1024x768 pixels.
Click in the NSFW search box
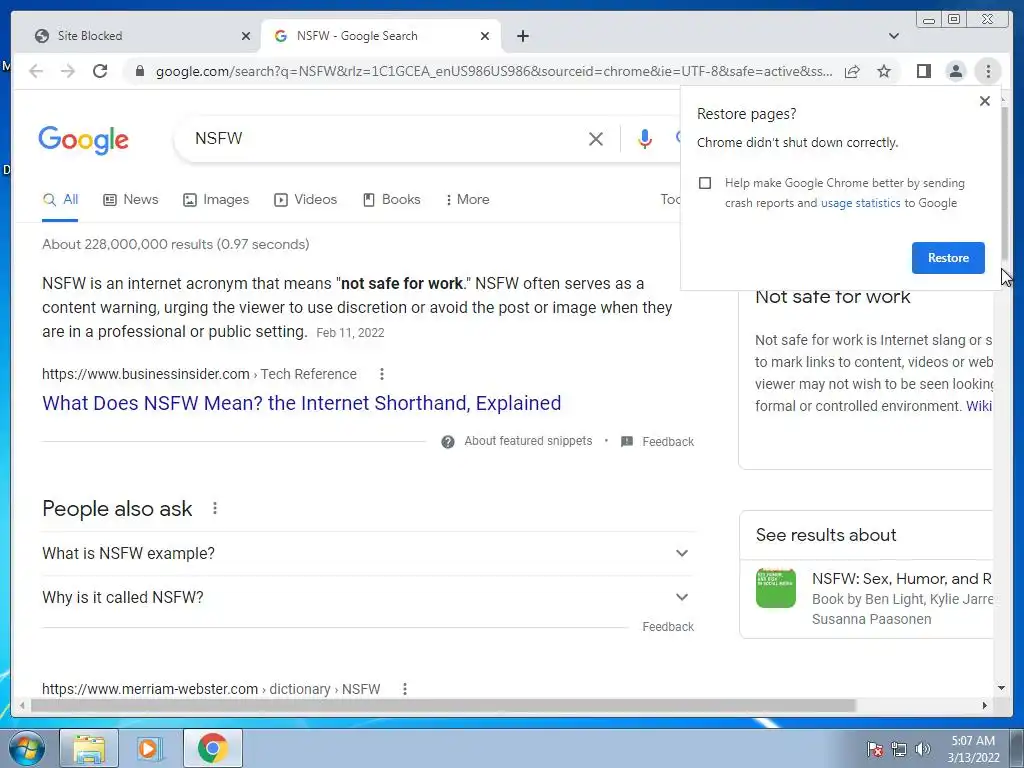[385, 138]
